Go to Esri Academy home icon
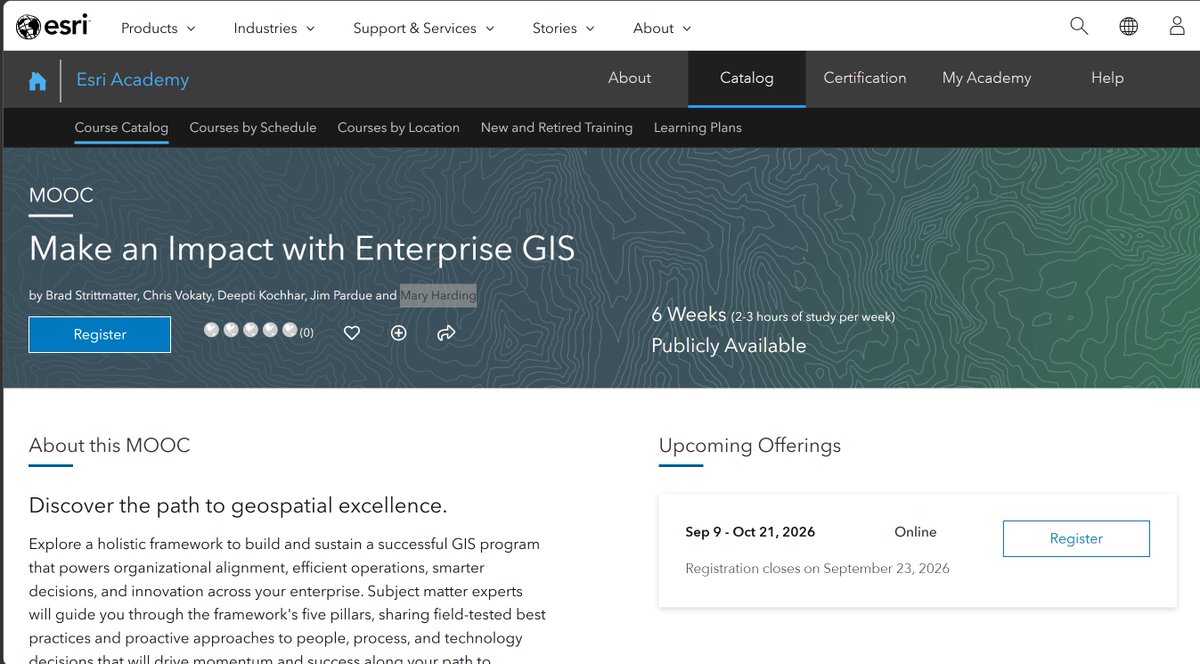Screen dimensions: 1200x664 pyautogui.click(x=37, y=81)
